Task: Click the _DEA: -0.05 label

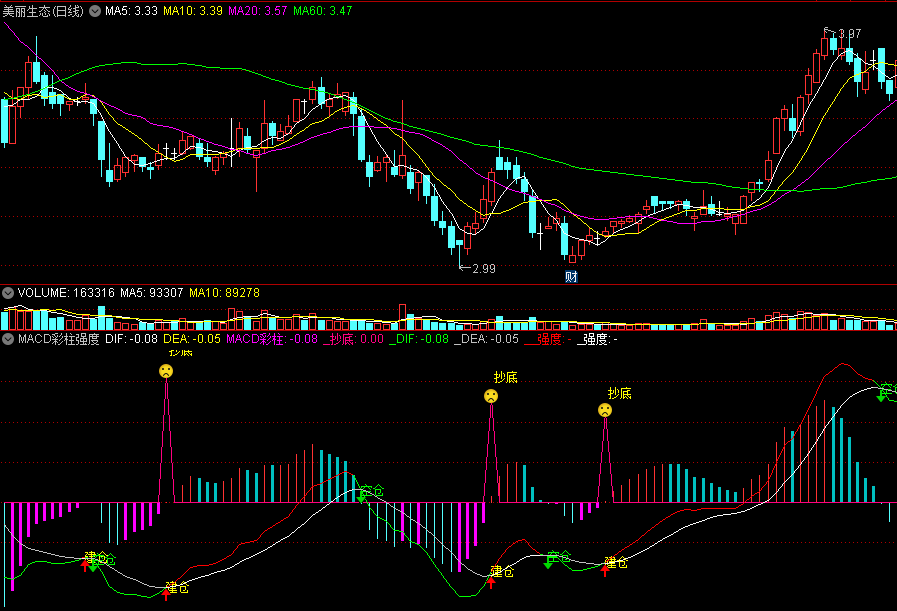Action: [486, 339]
